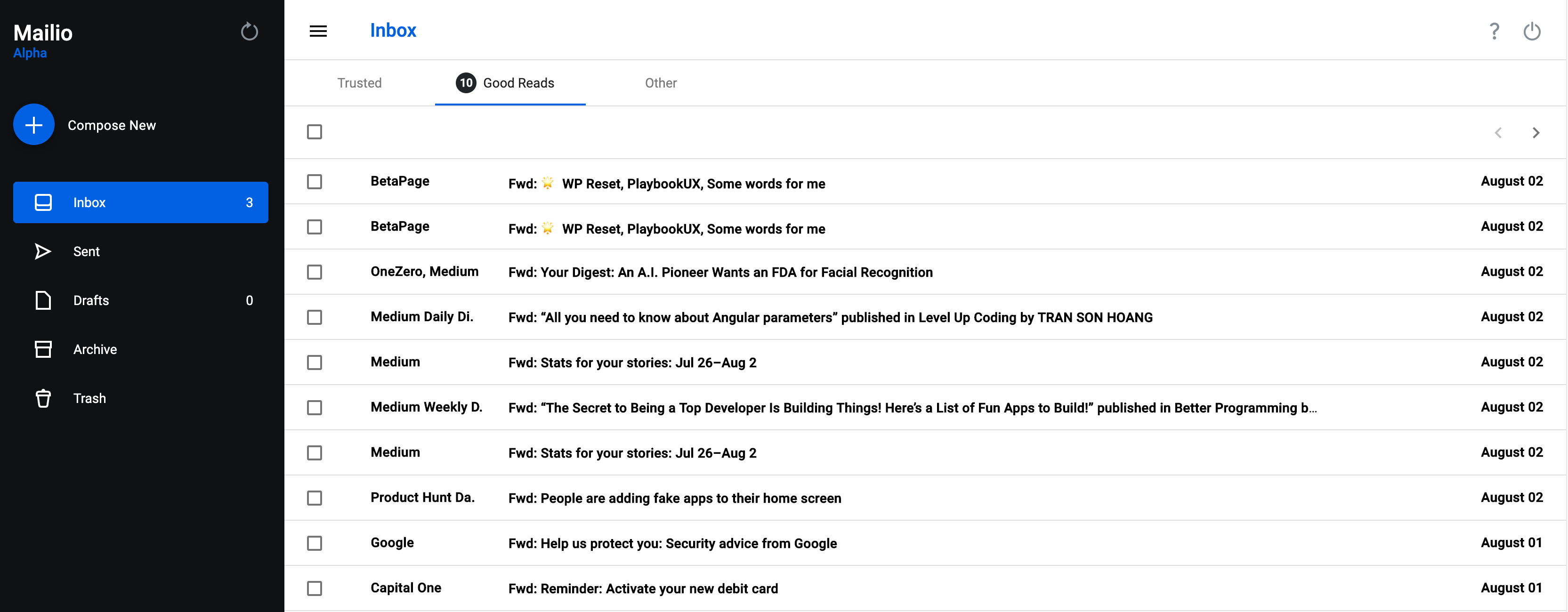Open the hamburger menu

(318, 31)
